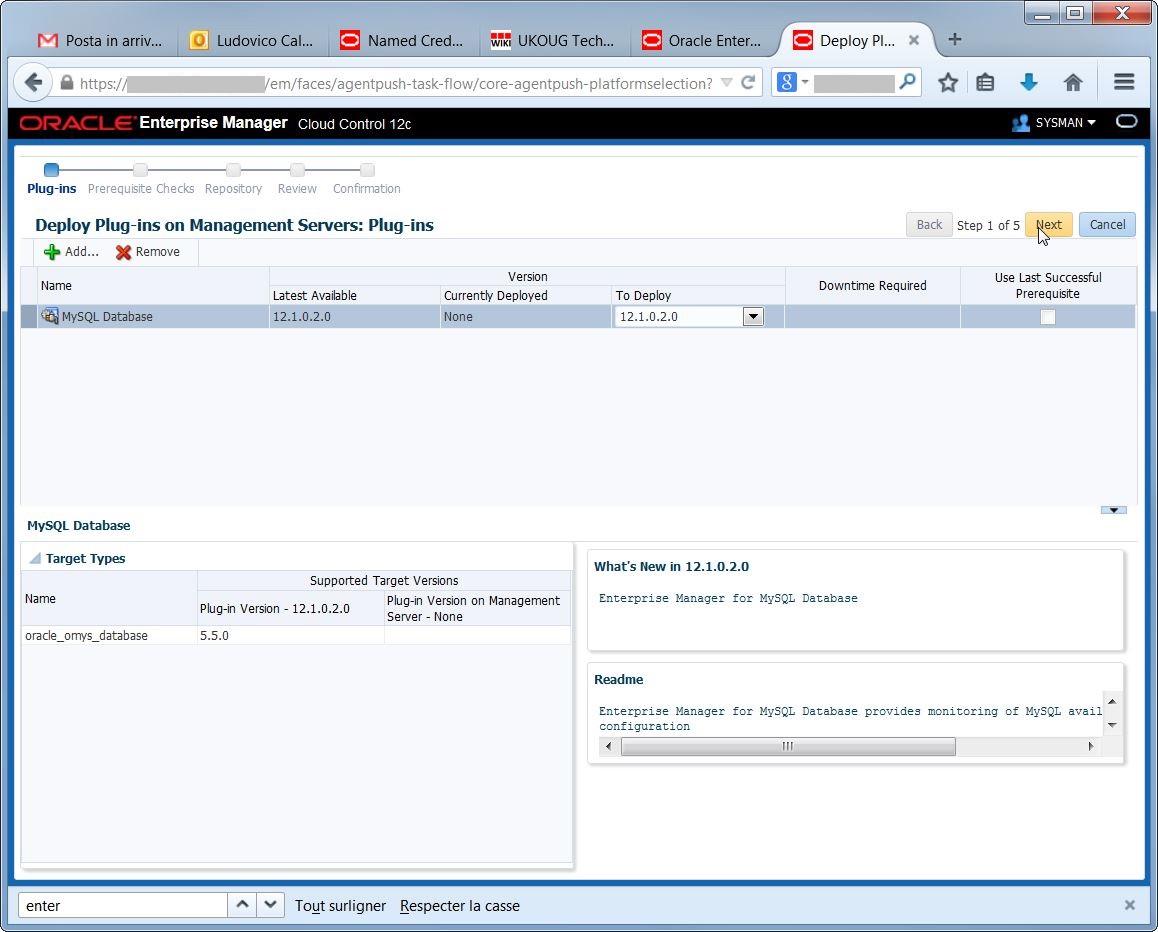Cancel the plug-in deployment wizard
1158x932 pixels.
click(x=1107, y=225)
